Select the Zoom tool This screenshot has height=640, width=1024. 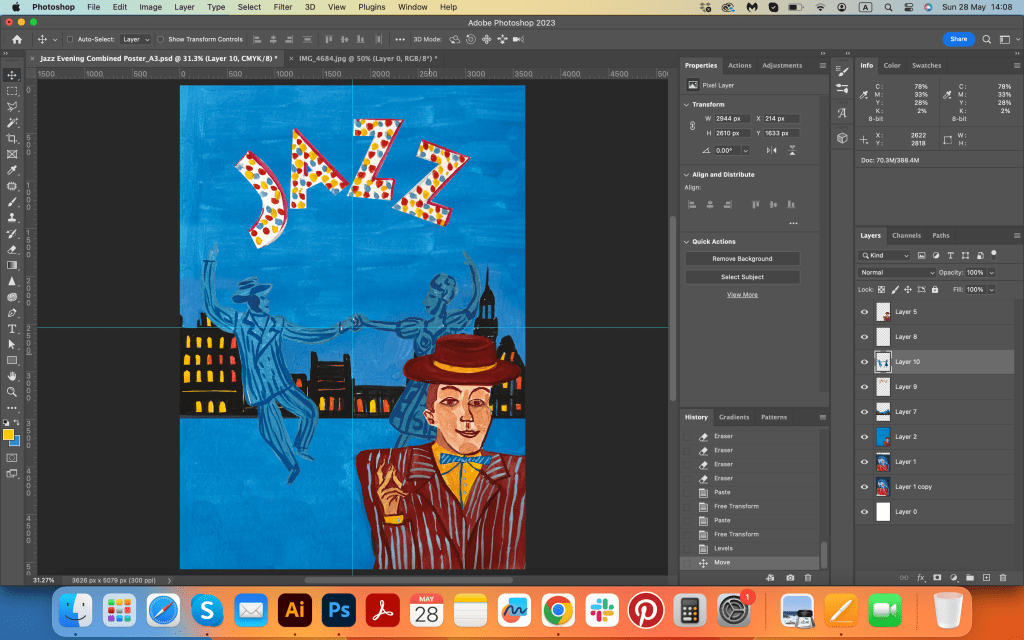click(x=12, y=391)
